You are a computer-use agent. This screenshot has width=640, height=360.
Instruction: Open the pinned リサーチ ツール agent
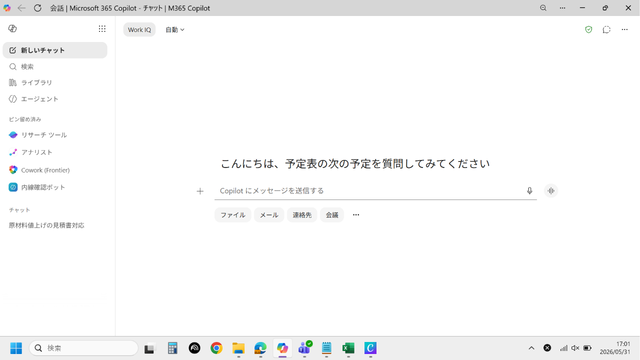(x=55, y=135)
